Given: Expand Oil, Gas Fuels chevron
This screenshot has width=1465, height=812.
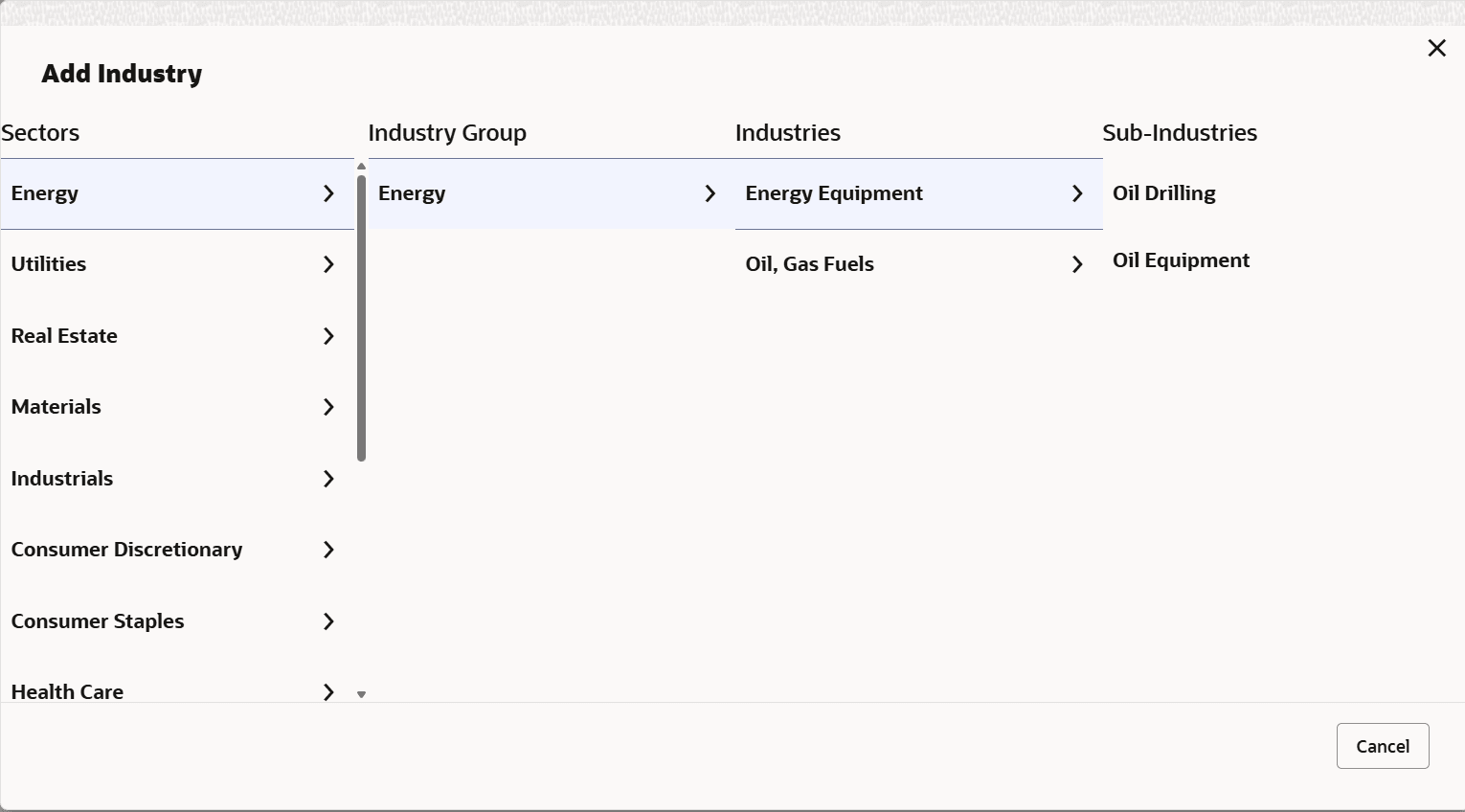Looking at the screenshot, I should 1077,264.
